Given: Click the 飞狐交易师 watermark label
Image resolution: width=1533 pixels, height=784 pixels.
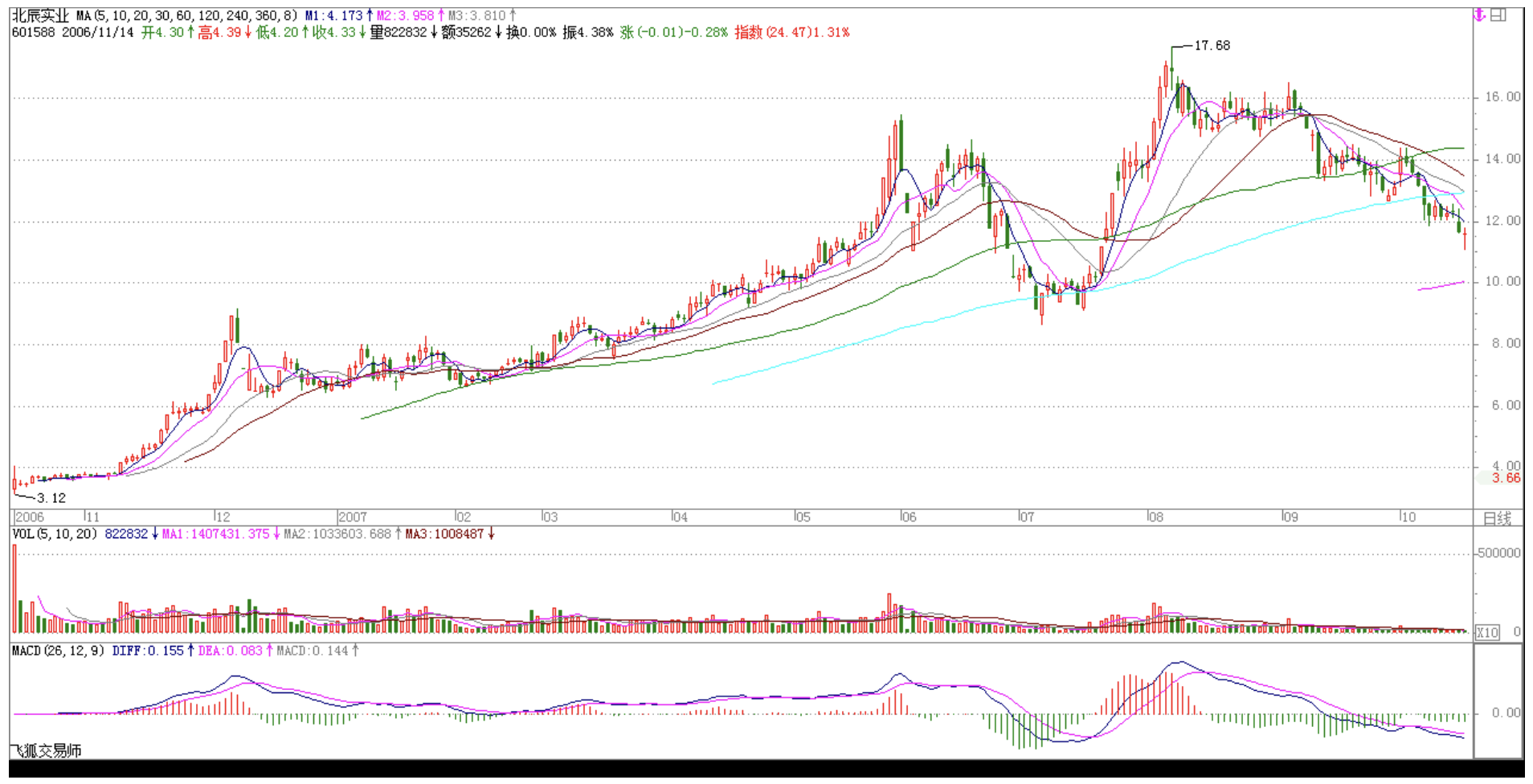Looking at the screenshot, I should click(x=47, y=751).
